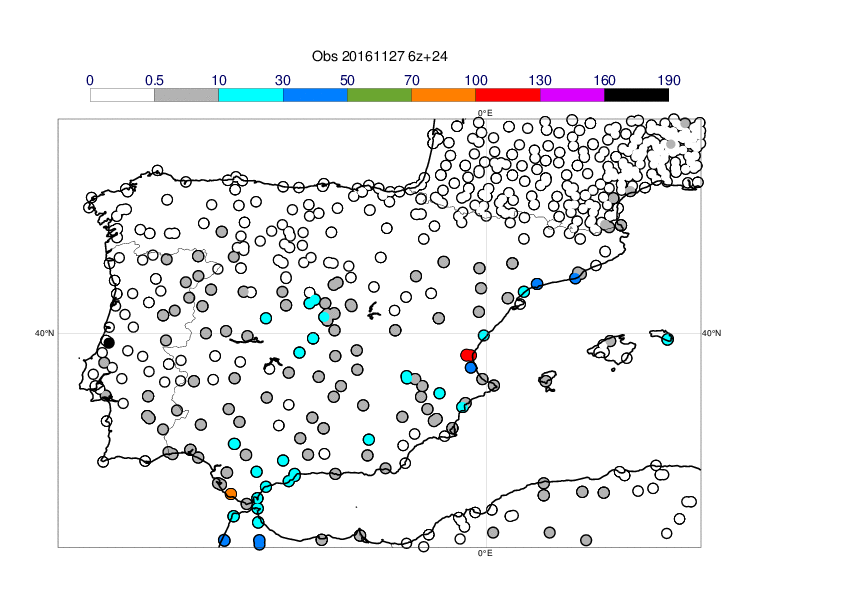The image size is (842, 596).
Task: Click the '0°E' label above the map
Action: (x=485, y=113)
